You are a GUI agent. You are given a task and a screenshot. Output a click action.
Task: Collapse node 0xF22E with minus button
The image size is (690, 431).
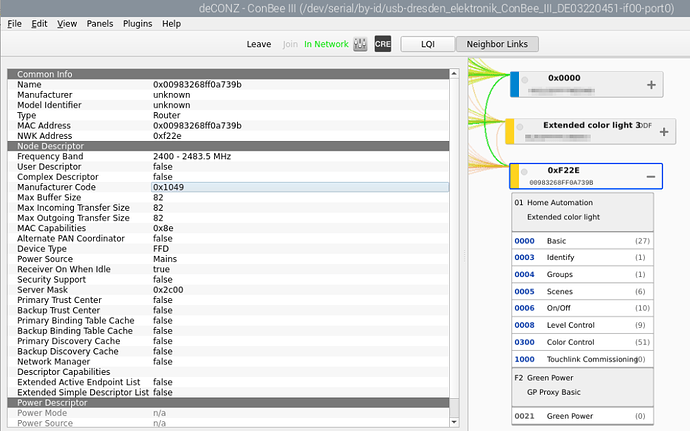tap(651, 176)
